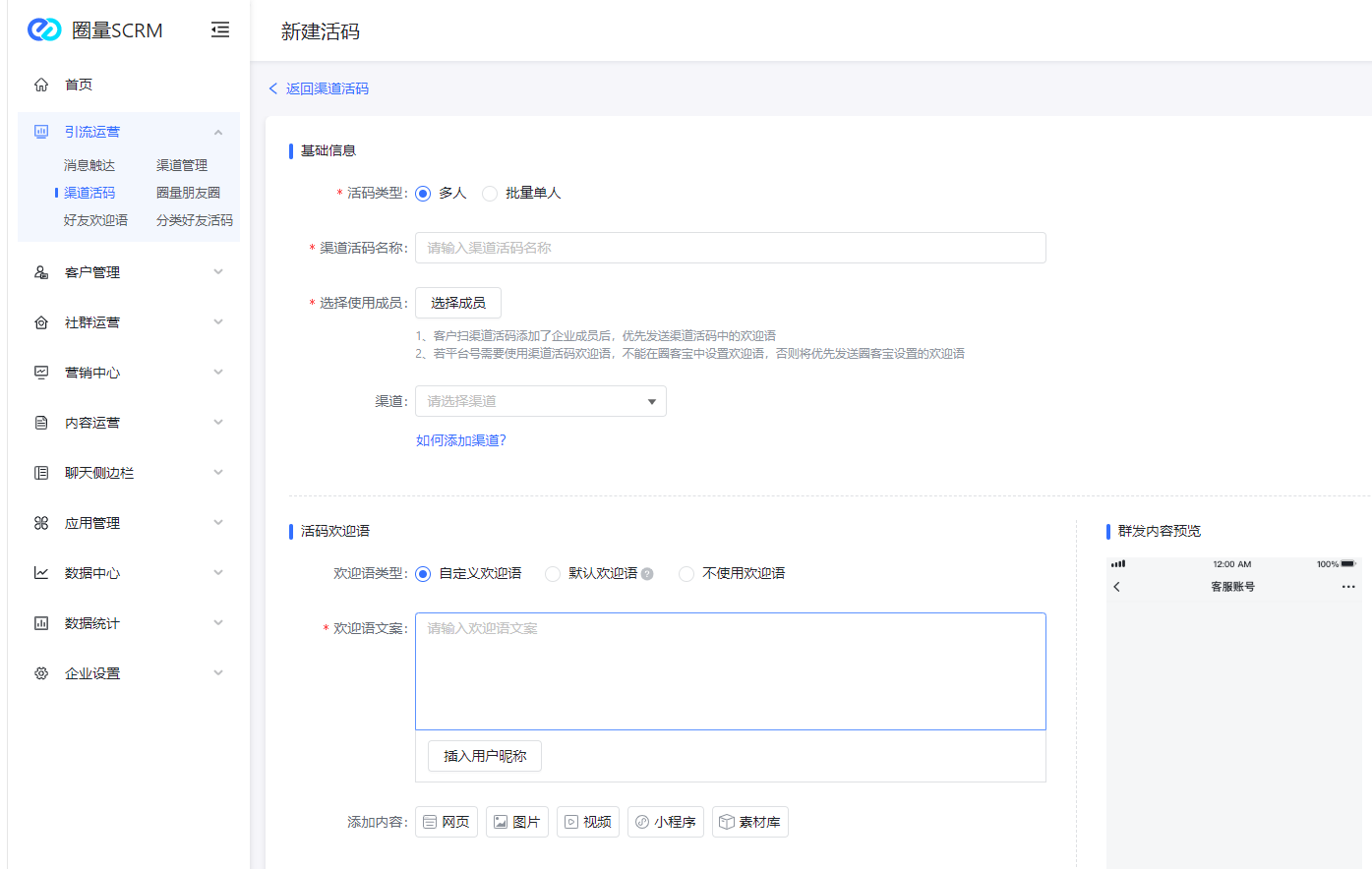Select 不使用欢迎语 radio option
This screenshot has width=1372, height=869.
[x=686, y=574]
